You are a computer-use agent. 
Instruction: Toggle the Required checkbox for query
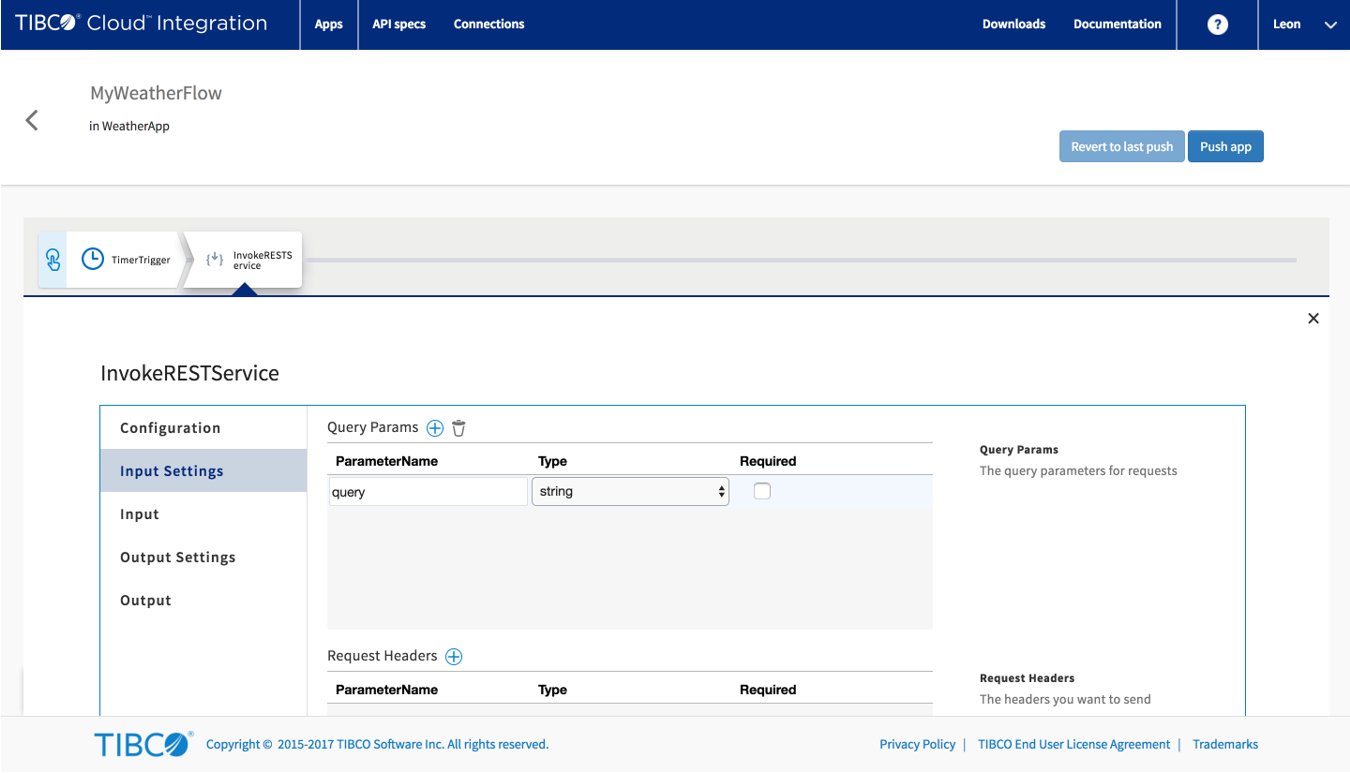pos(762,491)
